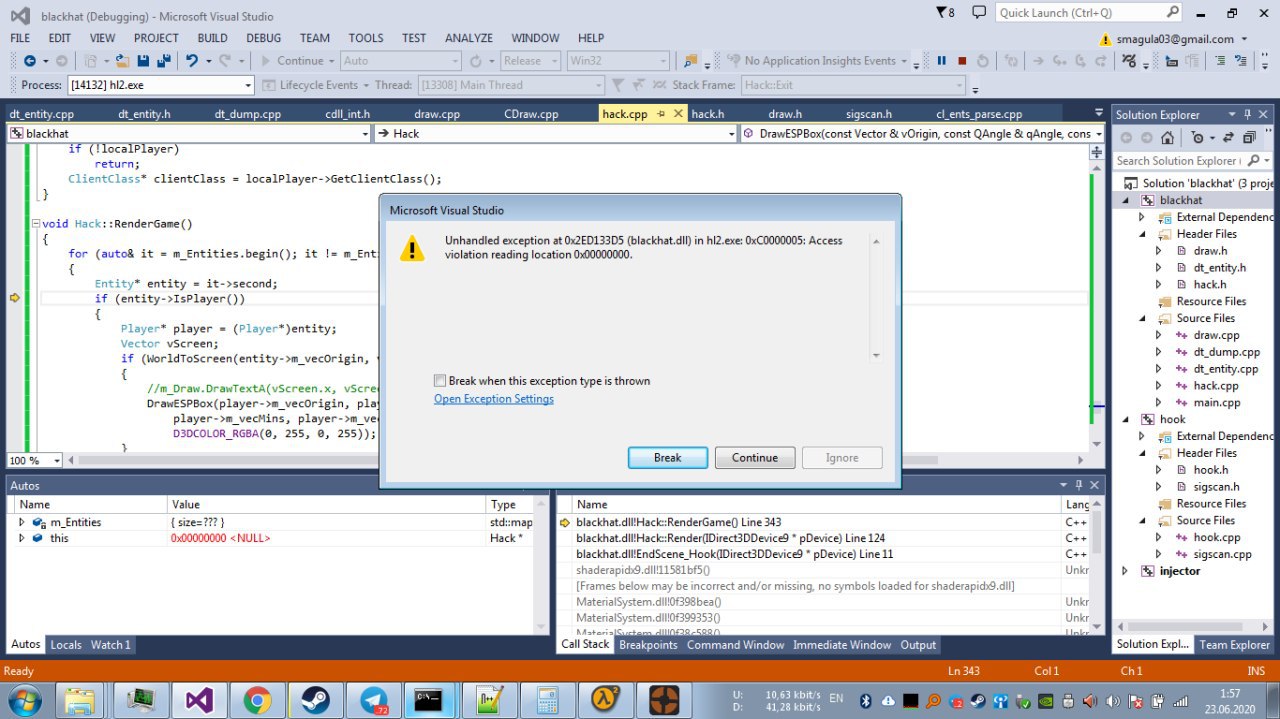Open the calculator from the taskbar

tap(547, 699)
